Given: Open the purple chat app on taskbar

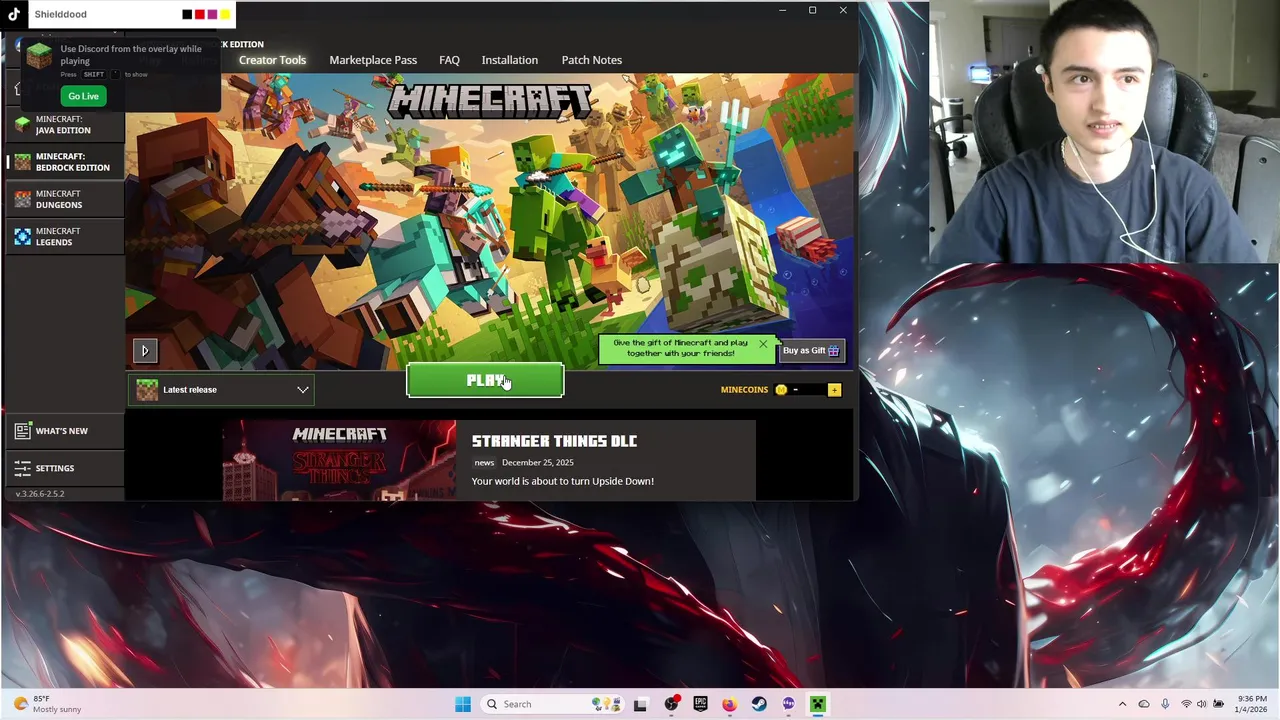Looking at the screenshot, I should [x=789, y=704].
